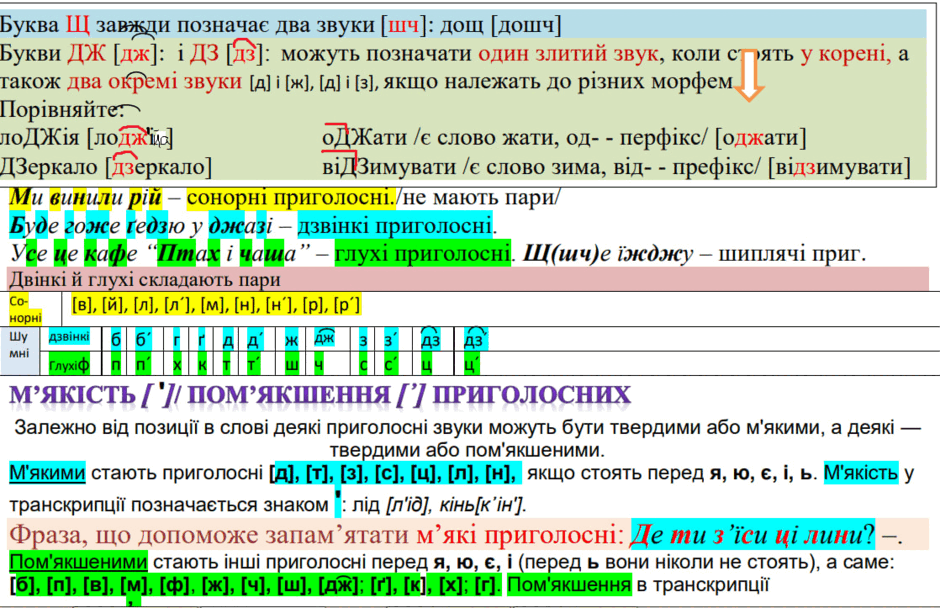Image resolution: width=940 pixels, height=608 pixels.
Task: Click the word "ДЗеркало" in the comparison list
Action: pyautogui.click(x=49, y=166)
